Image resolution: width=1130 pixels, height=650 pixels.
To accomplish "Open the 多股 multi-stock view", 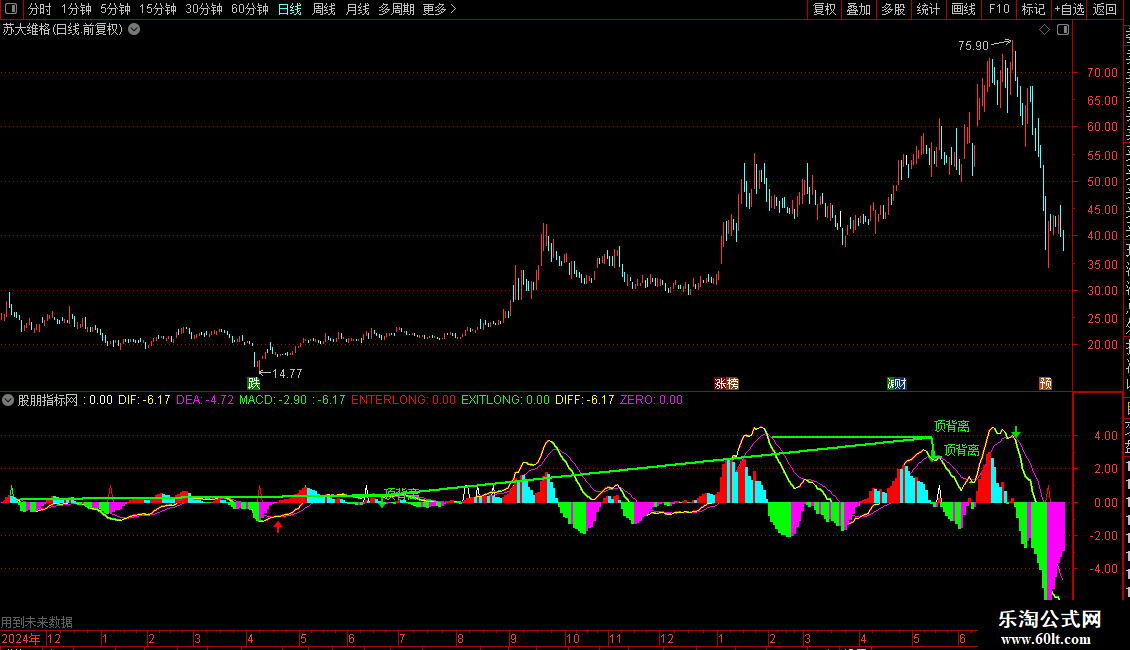I will [893, 9].
